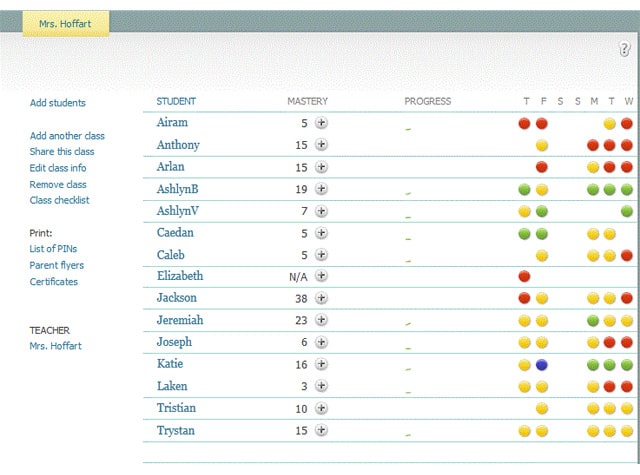Open Add another class link
Viewport: 640px width, 475px height.
67,136
